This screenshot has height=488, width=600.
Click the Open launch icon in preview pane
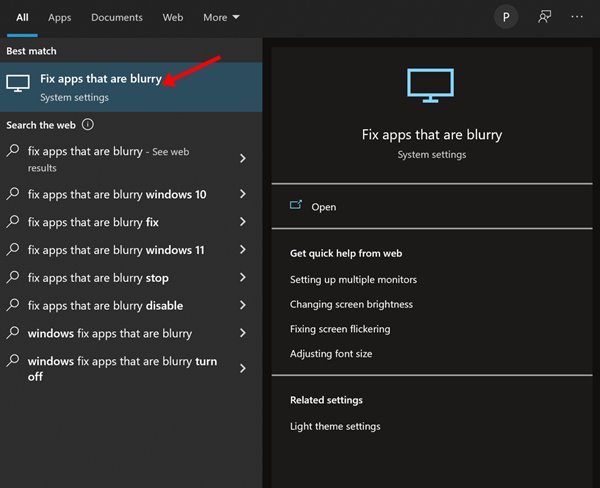296,206
